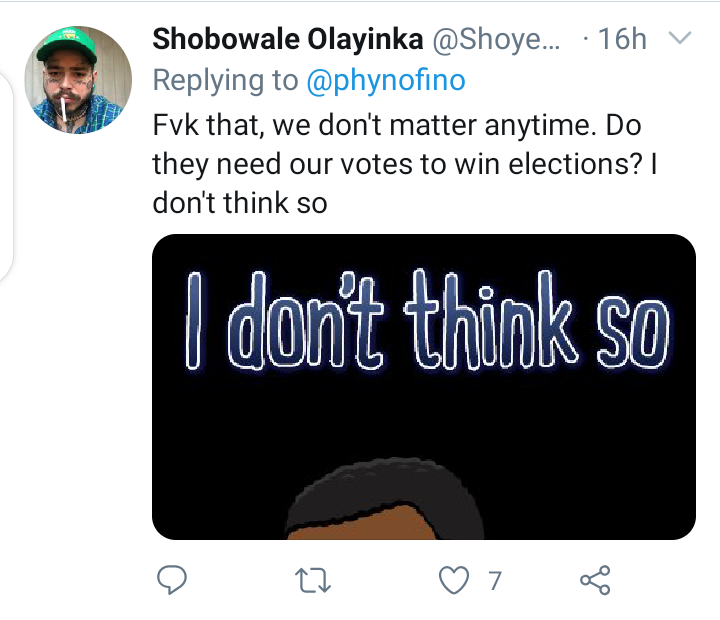The width and height of the screenshot is (720, 620).
Task: View the like count of 7
Action: (493, 579)
